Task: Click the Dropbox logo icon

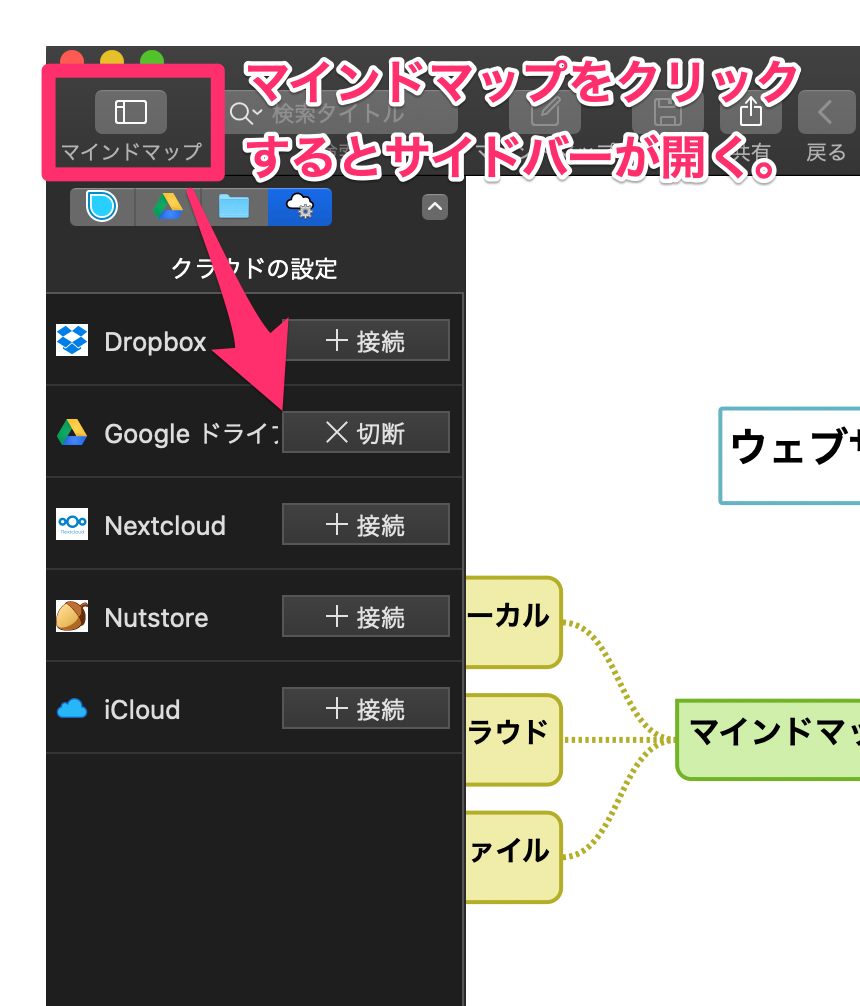Action: (x=72, y=341)
